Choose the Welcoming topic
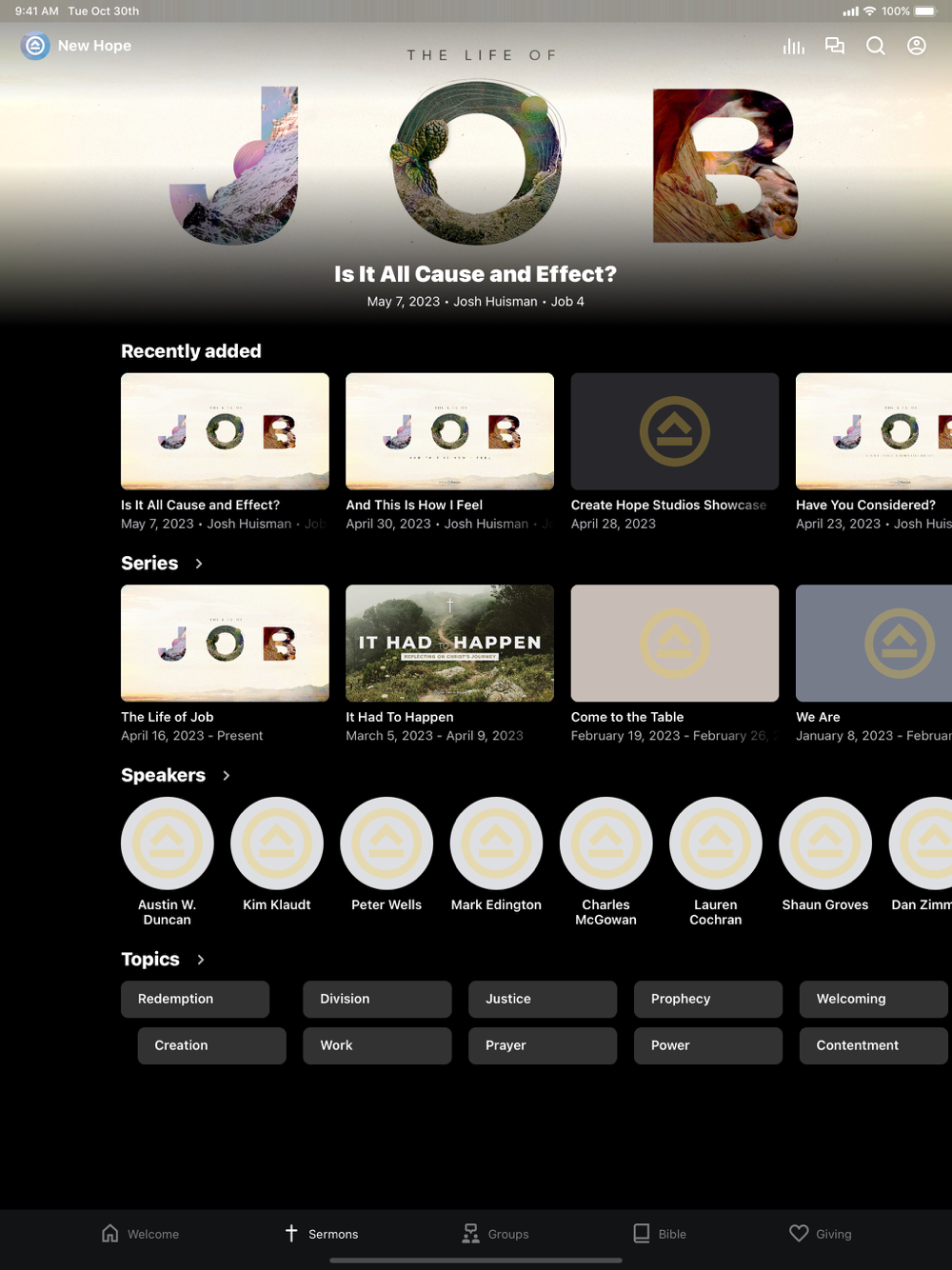Viewport: 952px width, 1270px height. pyautogui.click(x=874, y=999)
